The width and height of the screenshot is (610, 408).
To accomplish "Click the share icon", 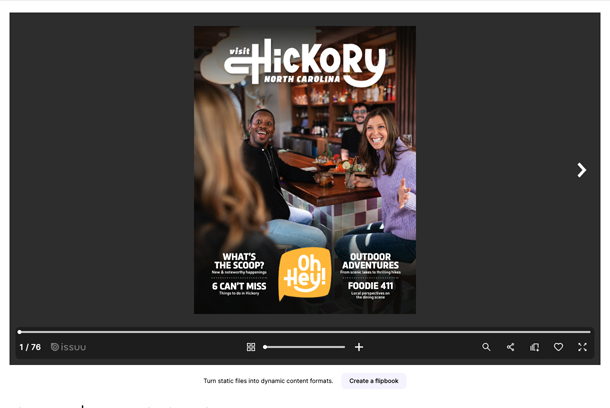I will coord(510,347).
